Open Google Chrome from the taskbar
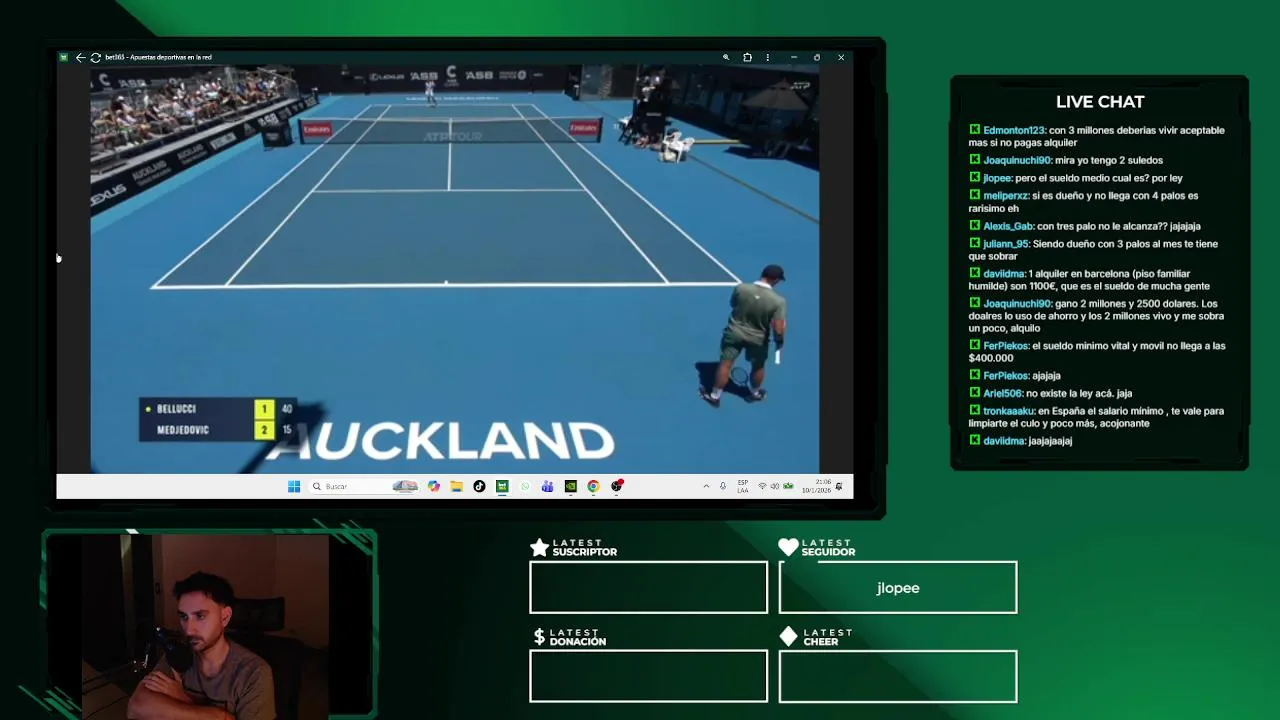This screenshot has height=720, width=1280. coord(593,486)
